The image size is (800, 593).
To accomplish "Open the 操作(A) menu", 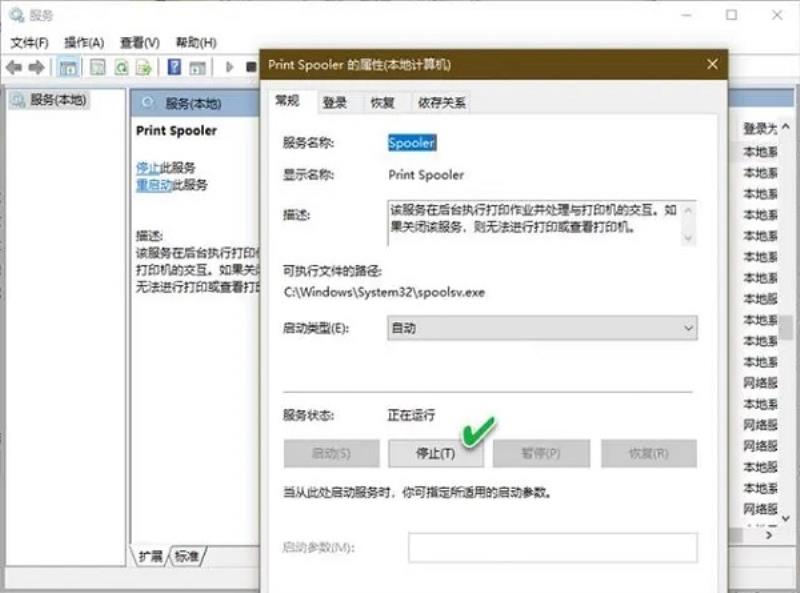I will point(84,42).
